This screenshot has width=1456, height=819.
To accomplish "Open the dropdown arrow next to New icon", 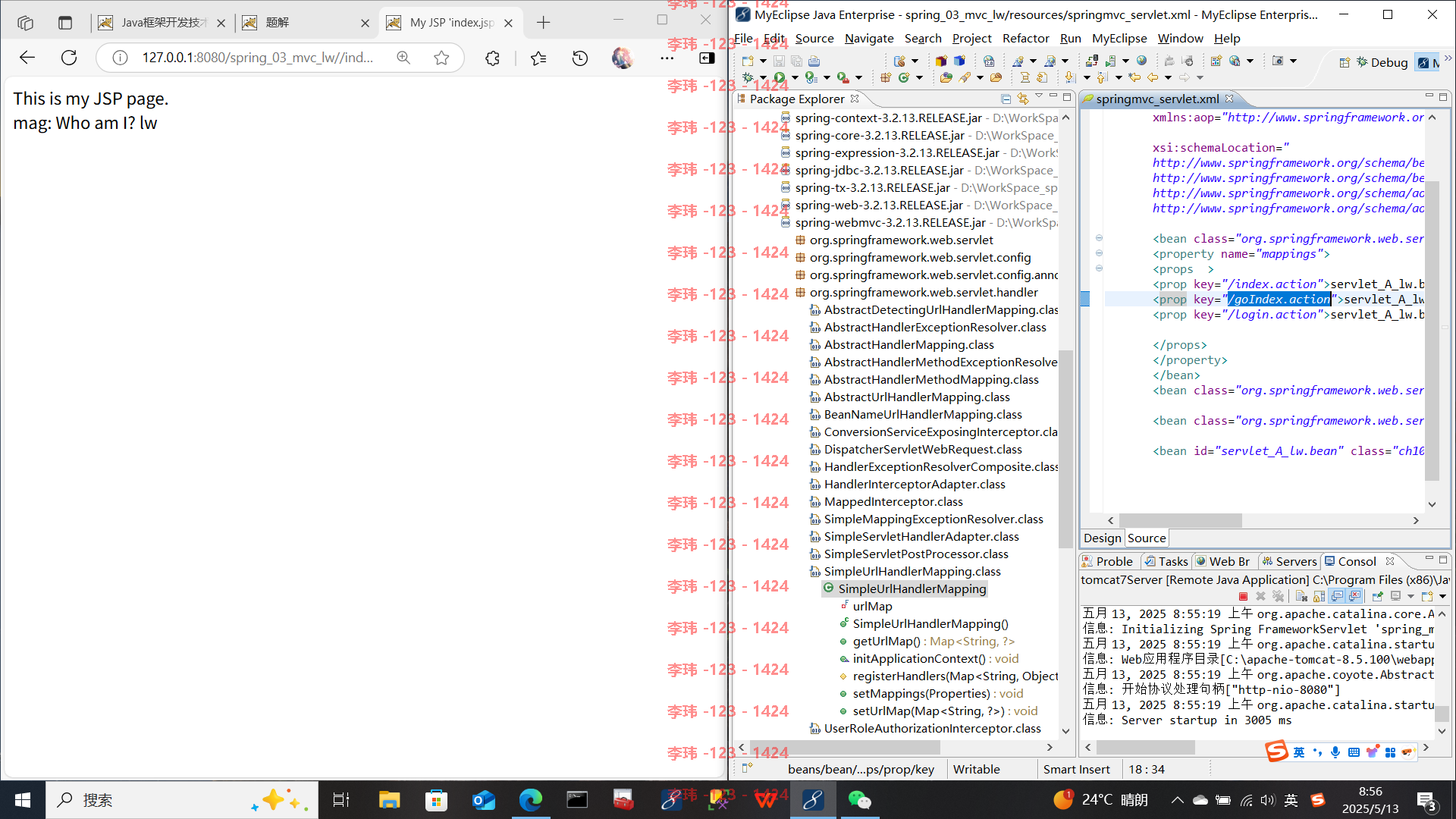I will pyautogui.click(x=763, y=61).
